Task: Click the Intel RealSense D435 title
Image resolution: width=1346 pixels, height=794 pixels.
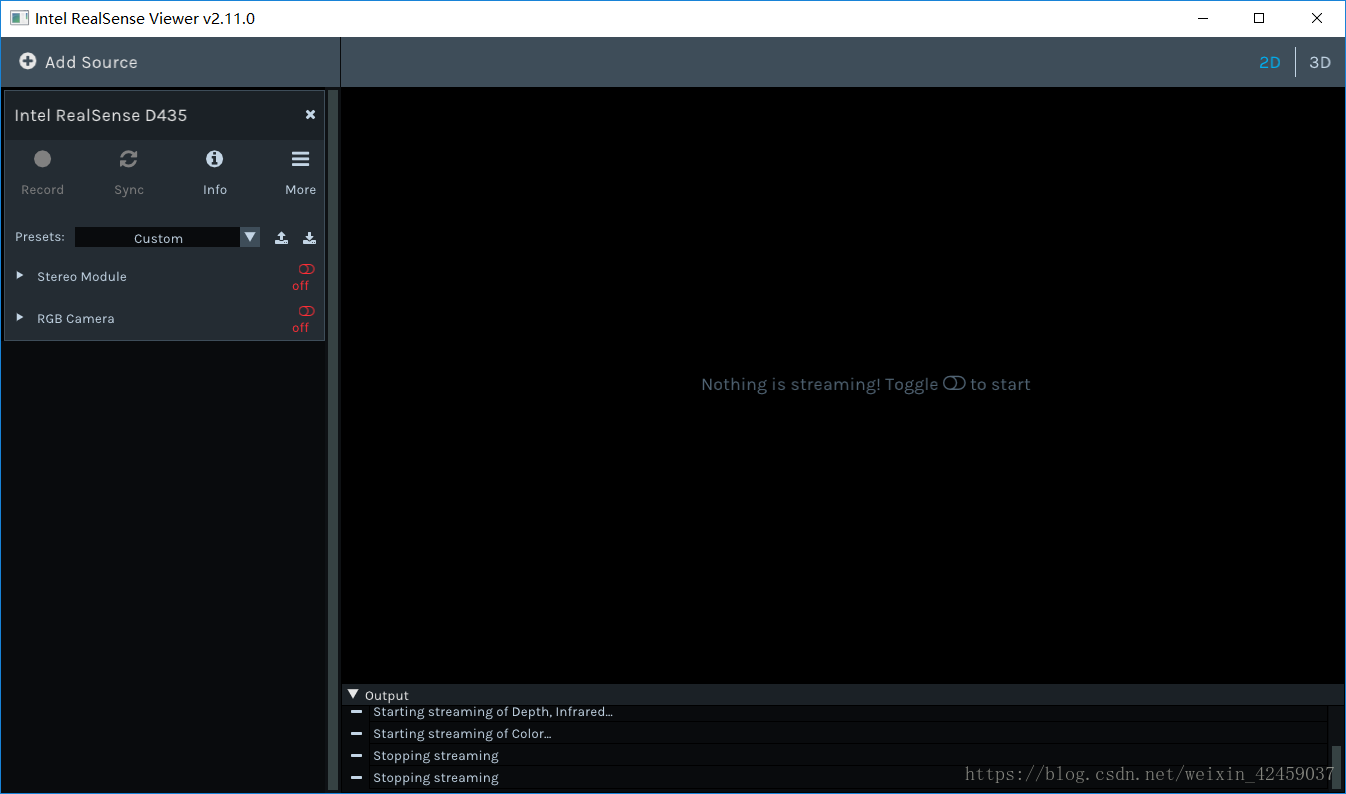Action: [100, 115]
